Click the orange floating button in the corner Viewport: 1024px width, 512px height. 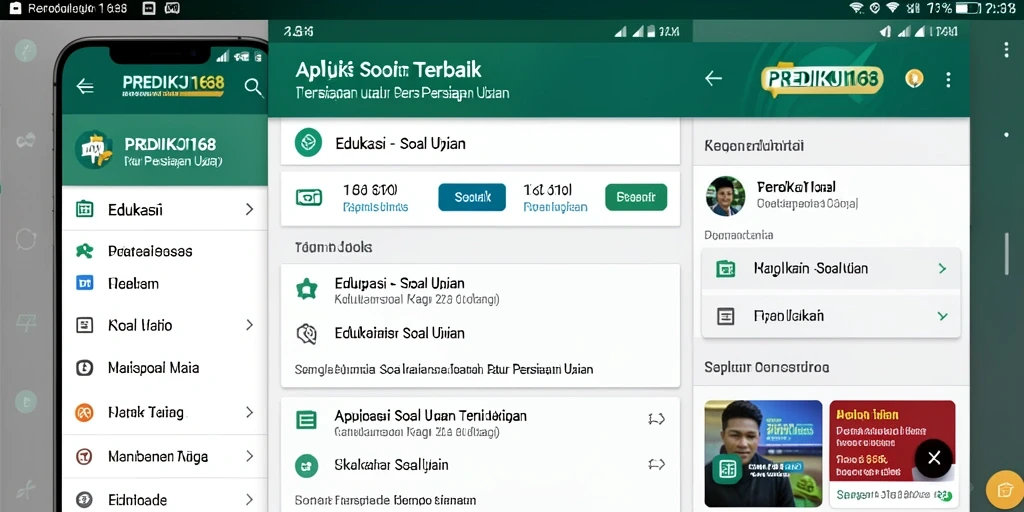pyautogui.click(x=1004, y=489)
